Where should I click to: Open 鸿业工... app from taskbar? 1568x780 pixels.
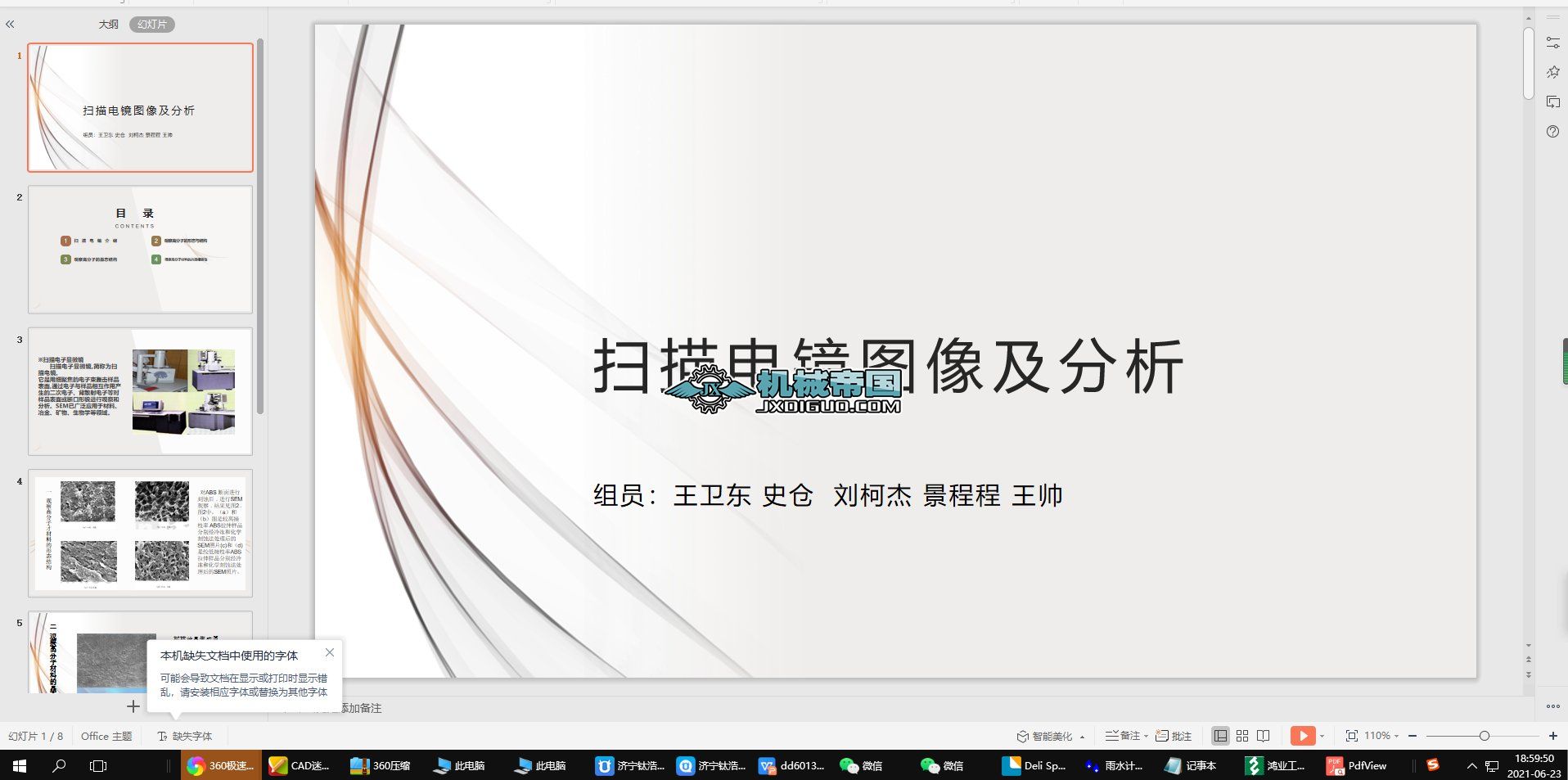point(1277,765)
